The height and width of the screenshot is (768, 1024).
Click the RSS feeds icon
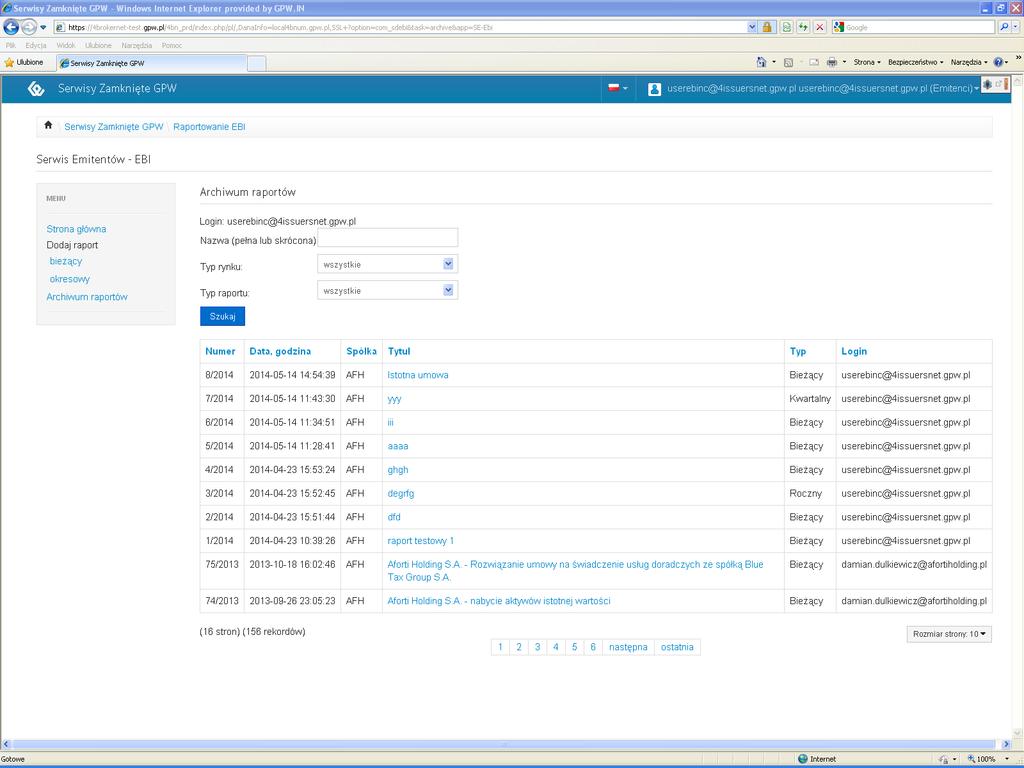[788, 62]
